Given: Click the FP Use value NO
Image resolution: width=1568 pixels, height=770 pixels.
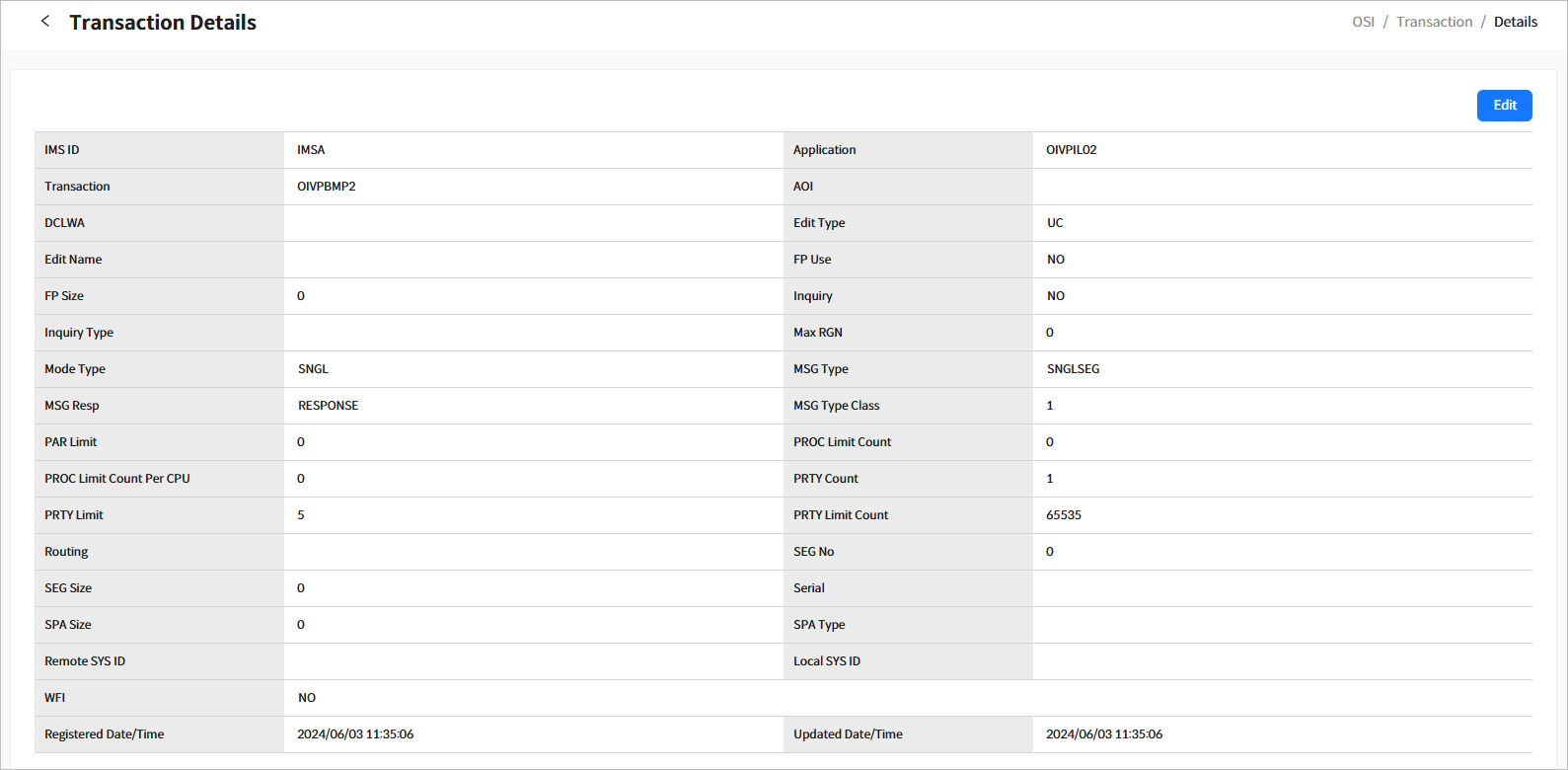Looking at the screenshot, I should pyautogui.click(x=1056, y=260).
